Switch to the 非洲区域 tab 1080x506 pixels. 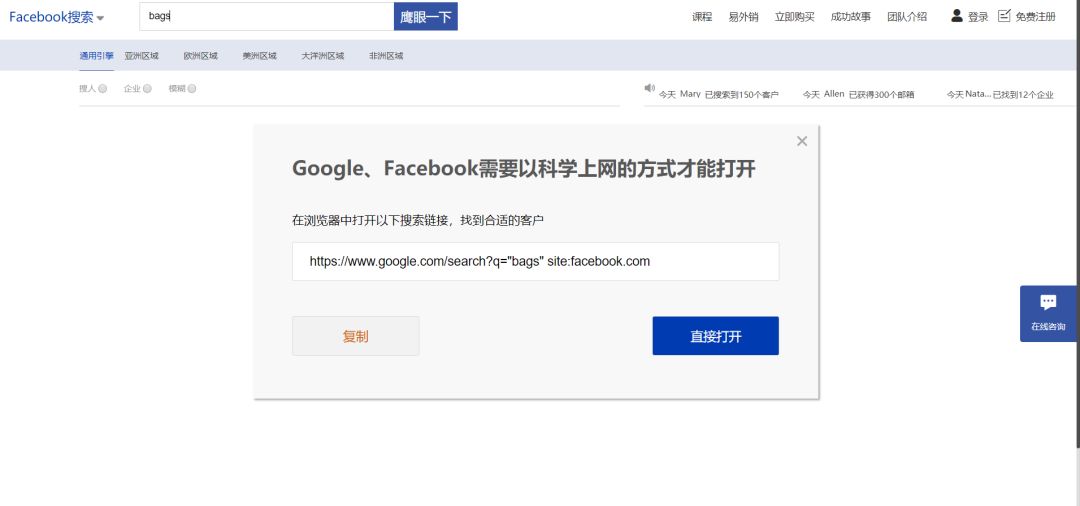(386, 56)
